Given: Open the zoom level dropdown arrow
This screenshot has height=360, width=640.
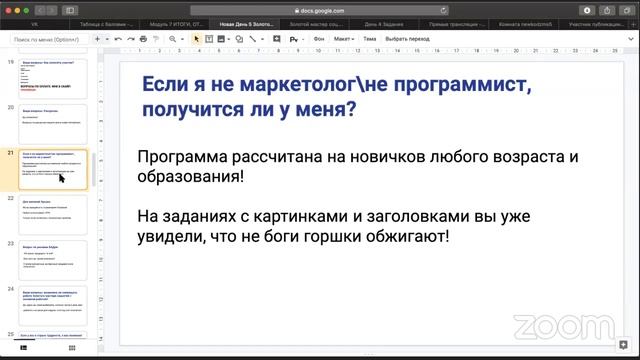Looking at the screenshot, I should pos(182,39).
